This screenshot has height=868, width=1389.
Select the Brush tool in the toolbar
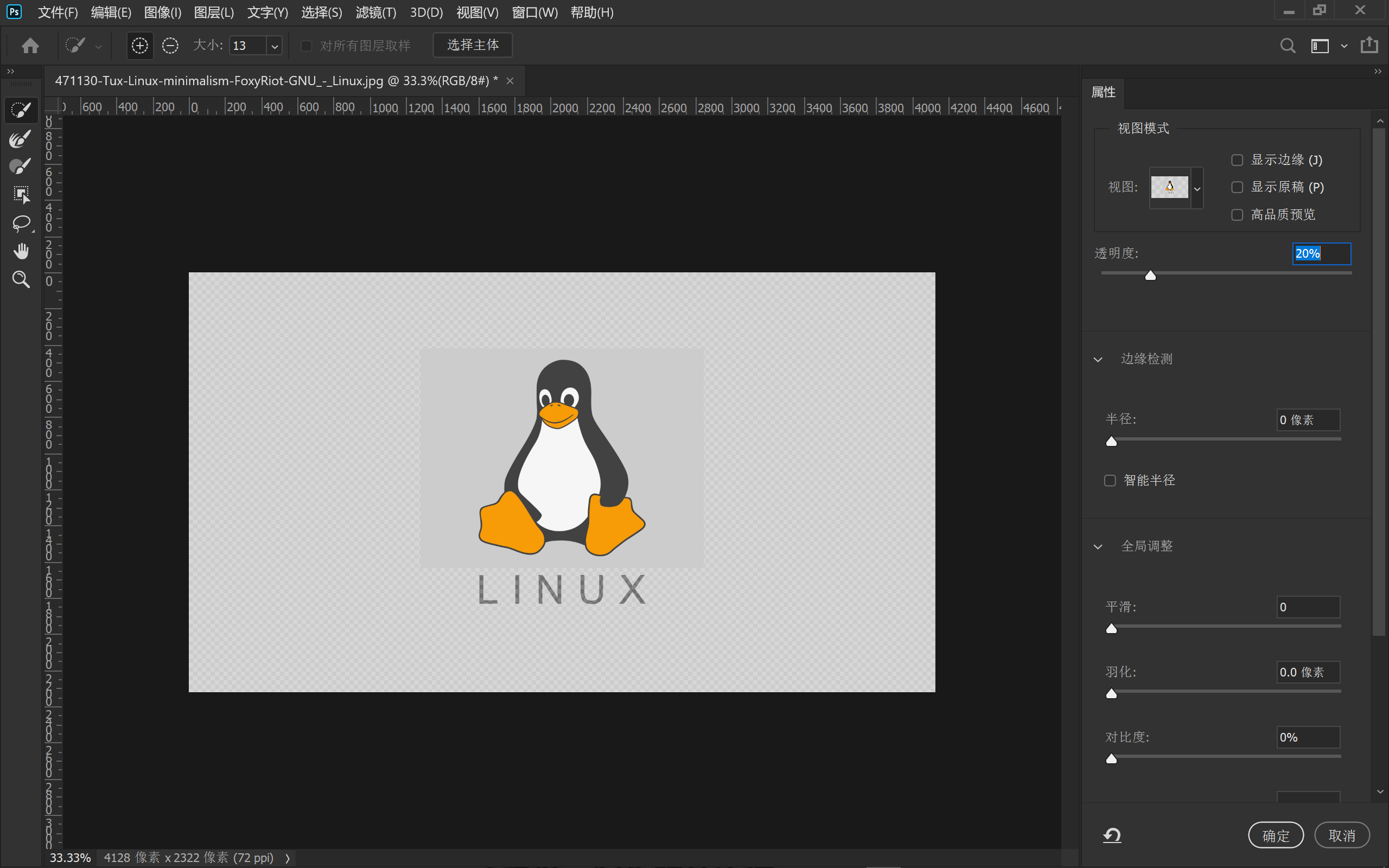click(x=21, y=167)
